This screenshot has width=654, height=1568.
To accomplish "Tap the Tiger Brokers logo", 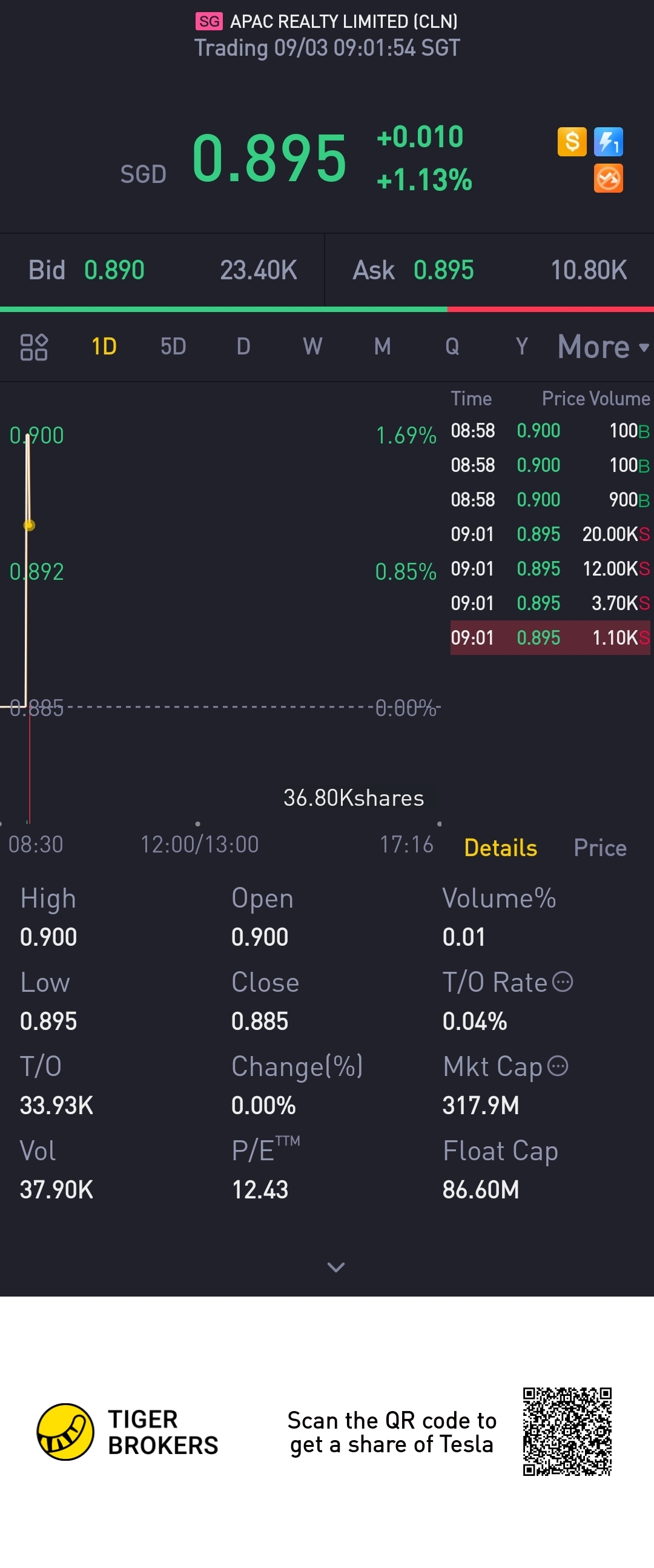I will 66,1432.
